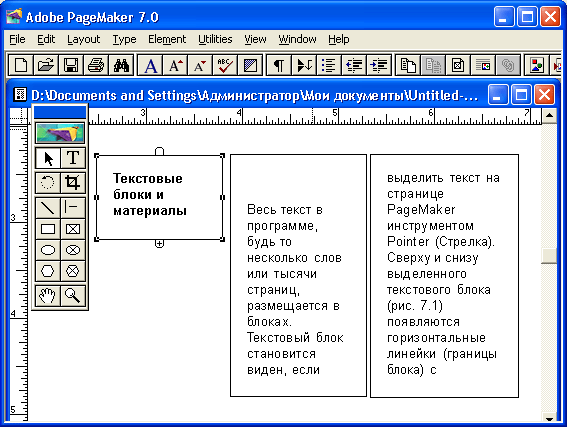Activate the Hand grabber tool
The image size is (567, 427).
click(48, 296)
